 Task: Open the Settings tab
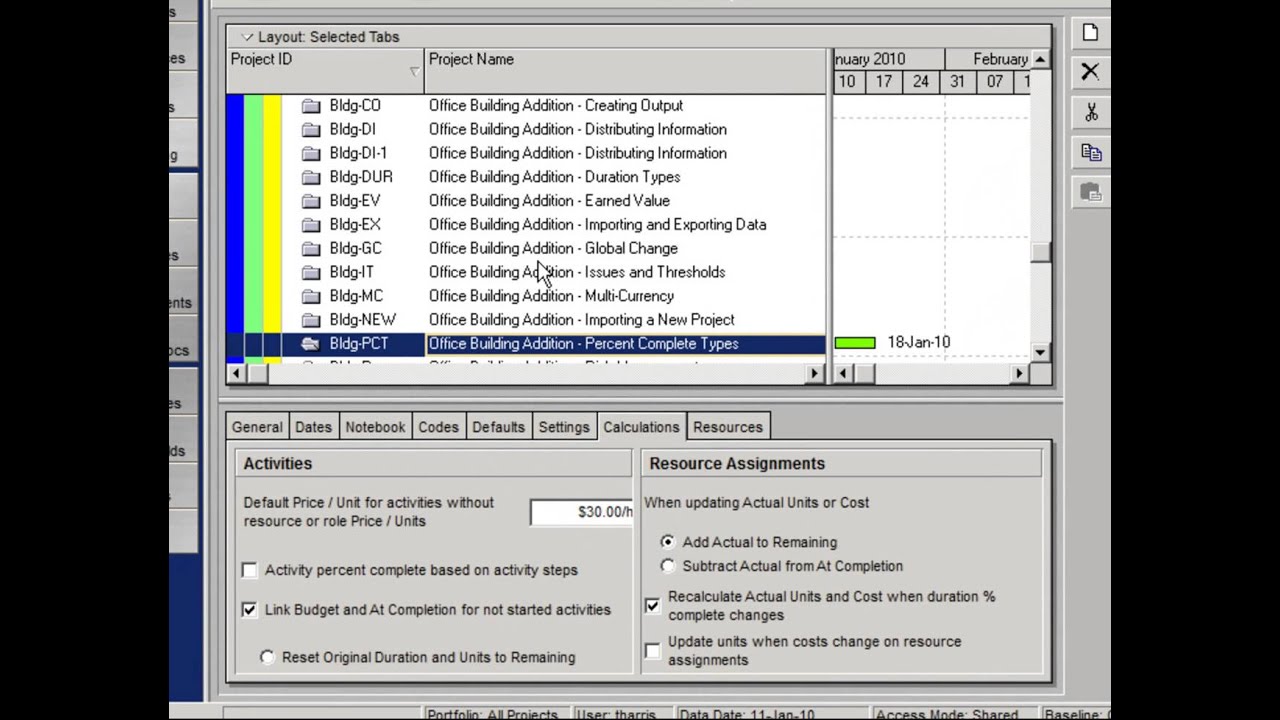(x=564, y=427)
